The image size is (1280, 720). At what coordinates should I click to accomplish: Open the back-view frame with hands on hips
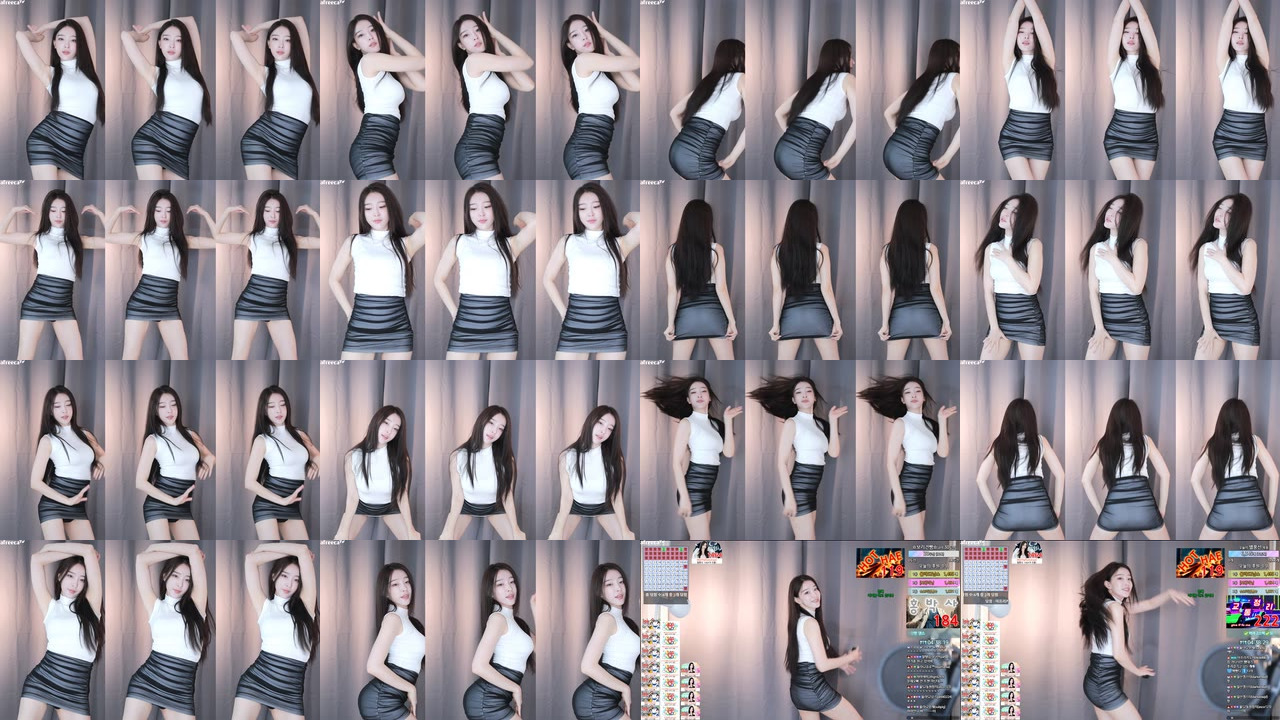pyautogui.click(x=1120, y=450)
